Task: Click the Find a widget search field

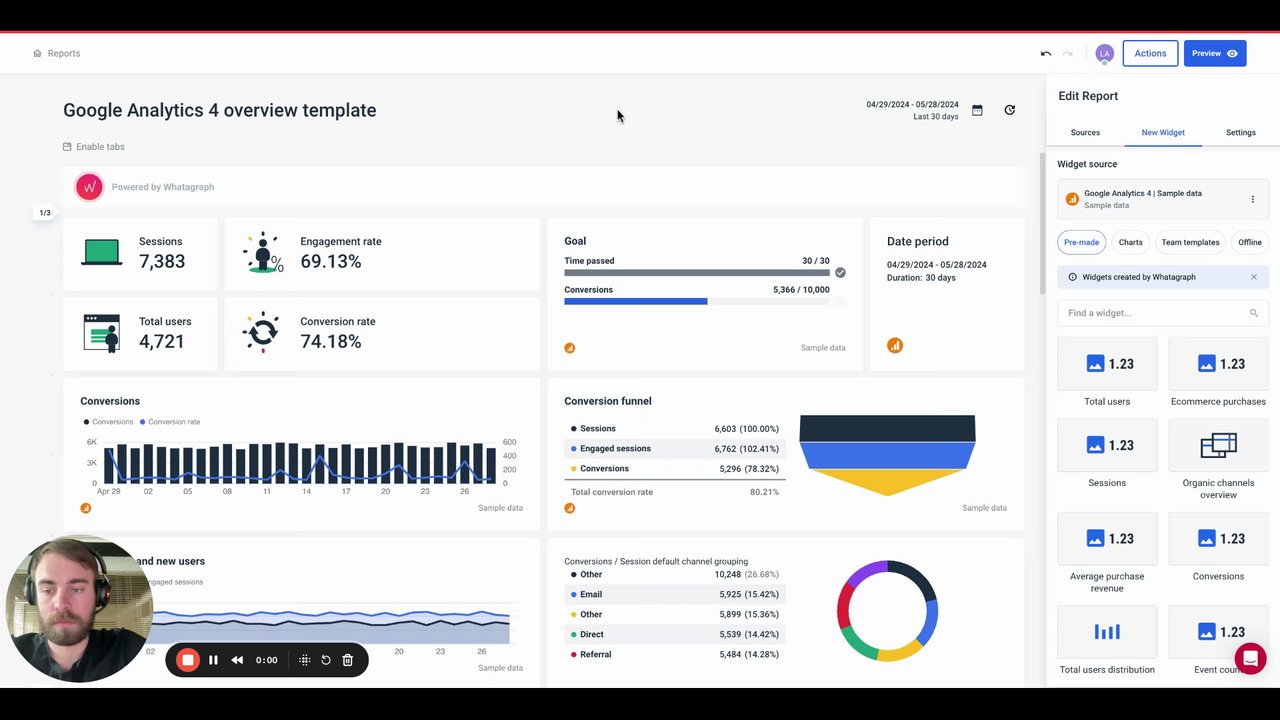Action: pyautogui.click(x=1163, y=313)
